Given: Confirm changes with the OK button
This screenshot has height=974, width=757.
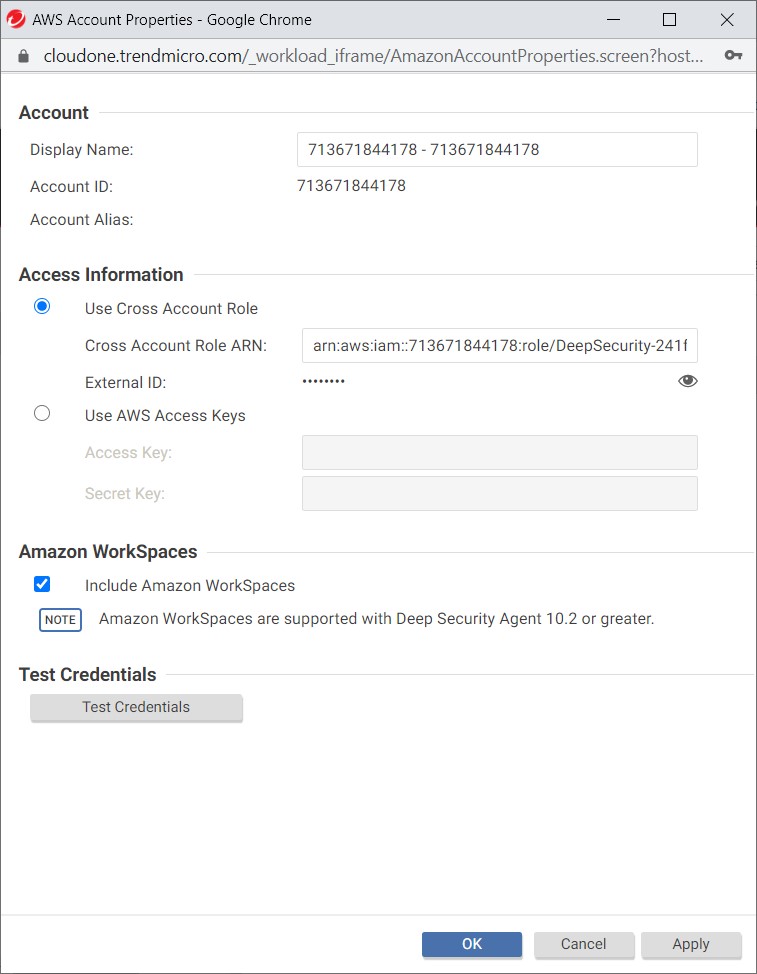Looking at the screenshot, I should pyautogui.click(x=472, y=944).
